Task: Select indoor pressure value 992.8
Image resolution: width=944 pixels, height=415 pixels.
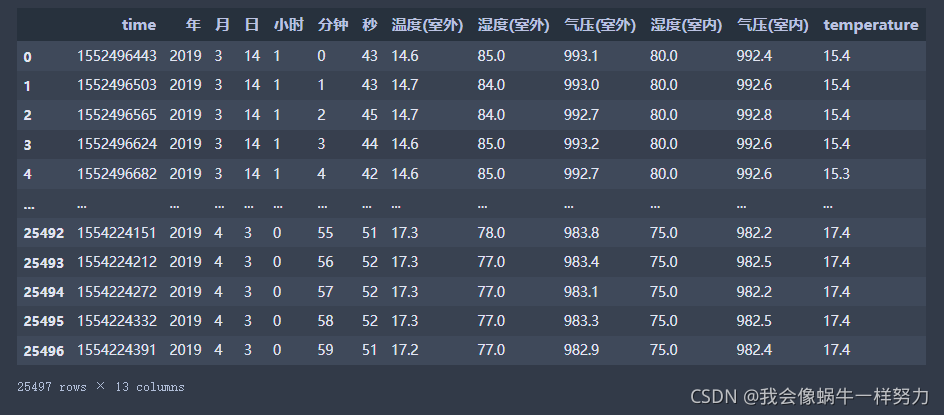Action: (x=754, y=115)
